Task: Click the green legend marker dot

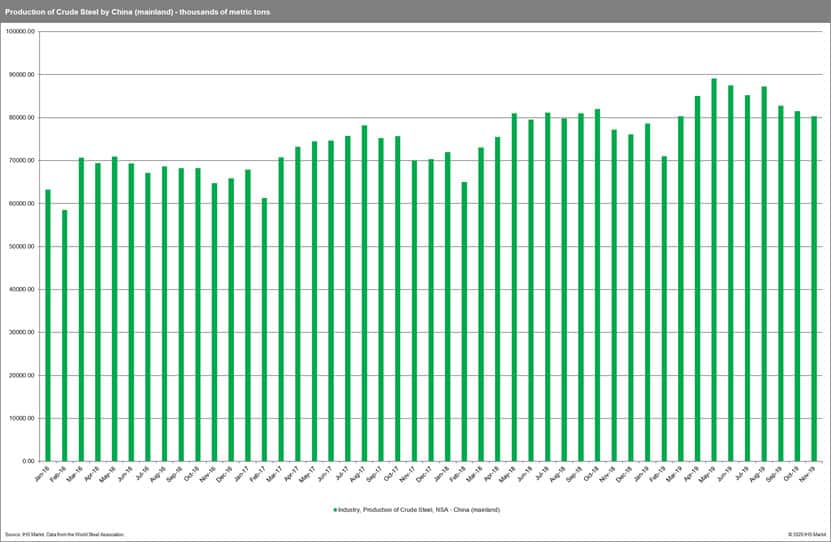Action: pos(334,510)
